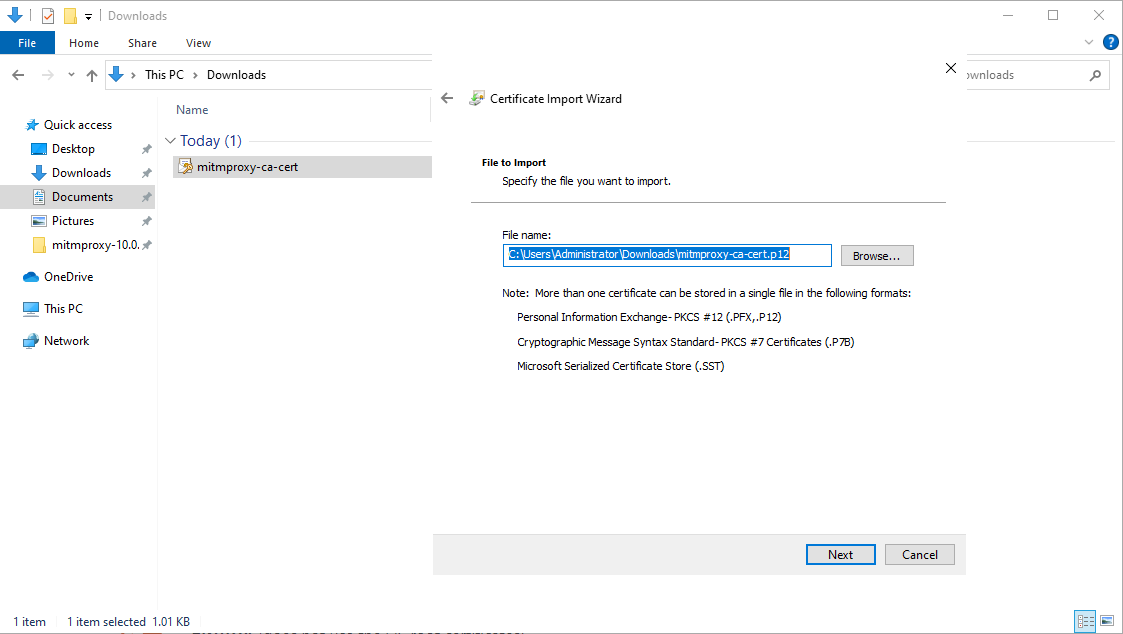Cancel the Certificate Import Wizard
Viewport: 1123px width, 634px height.
(920, 554)
